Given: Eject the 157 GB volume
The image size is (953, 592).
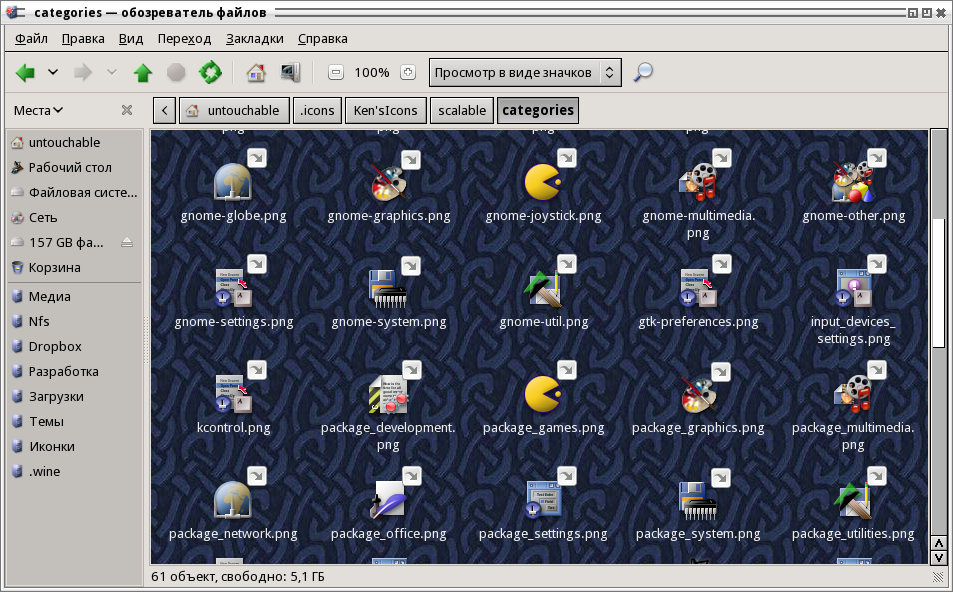Looking at the screenshot, I should point(126,243).
